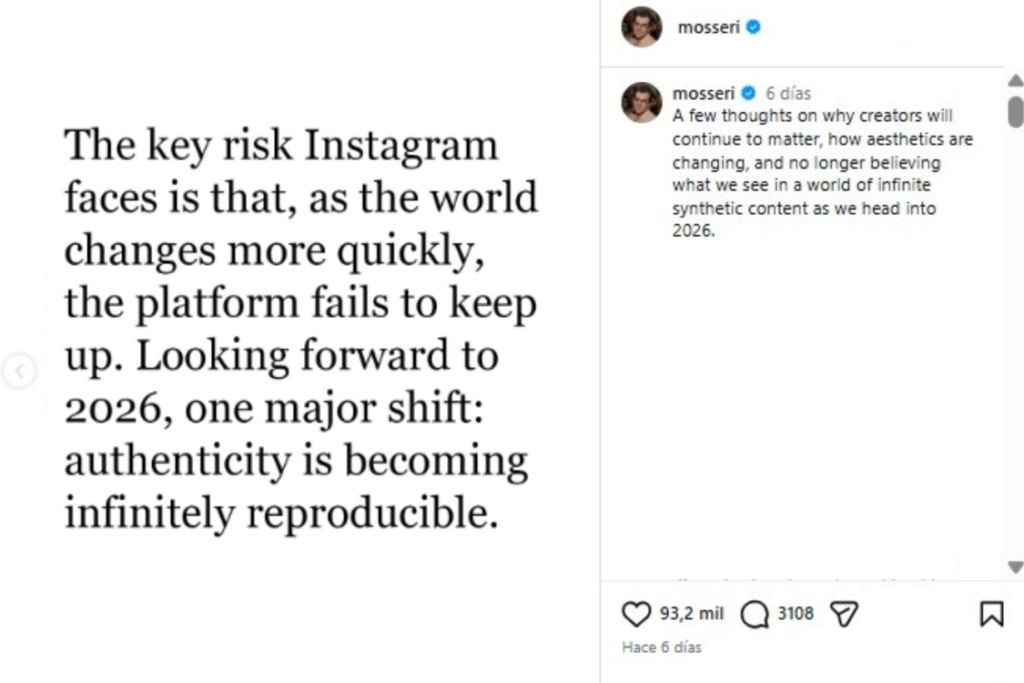Open the mosseri username in the post header
1024x683 pixels.
pos(708,28)
